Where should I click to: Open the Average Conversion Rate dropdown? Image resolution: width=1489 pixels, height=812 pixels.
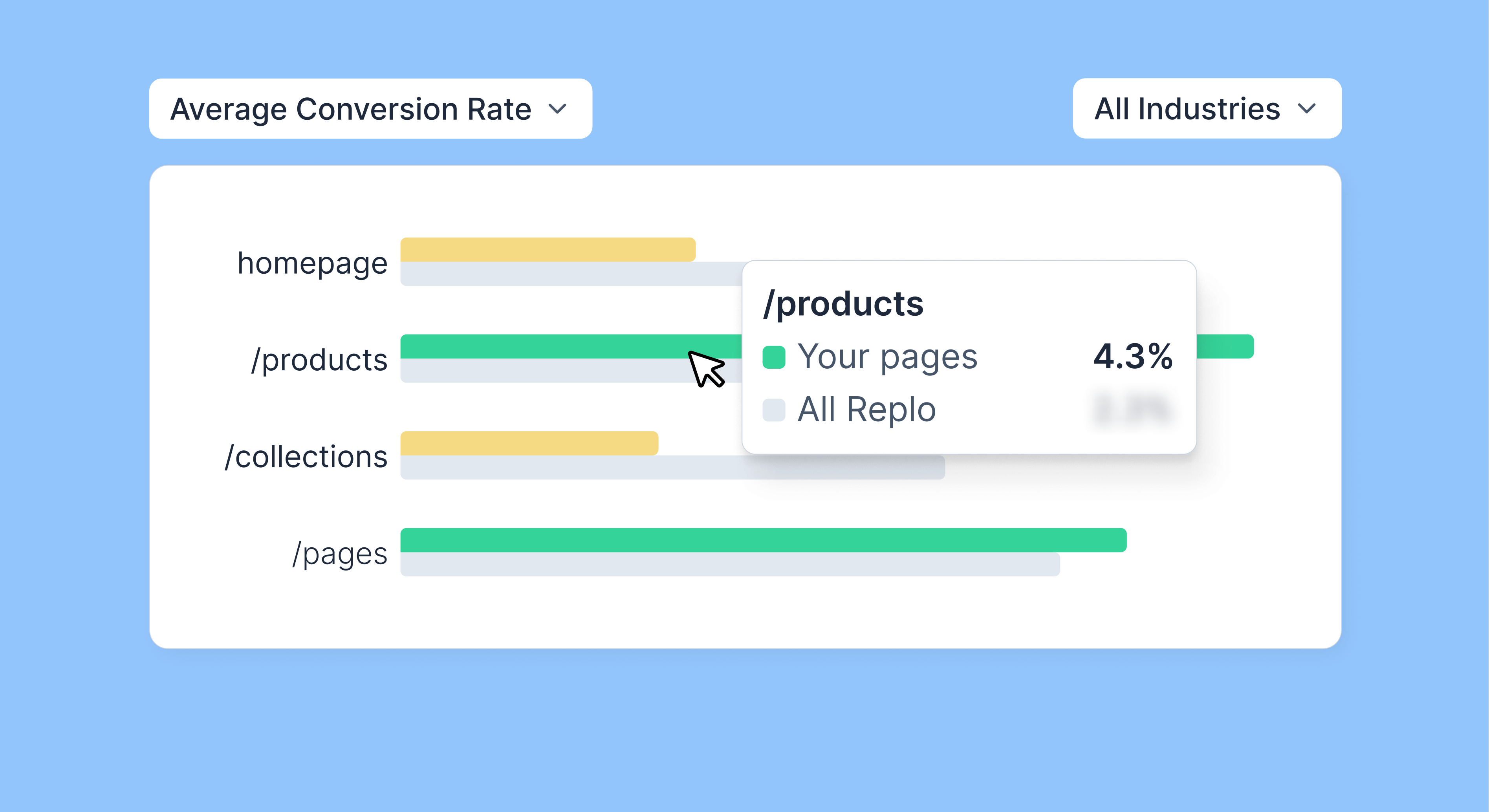tap(370, 109)
